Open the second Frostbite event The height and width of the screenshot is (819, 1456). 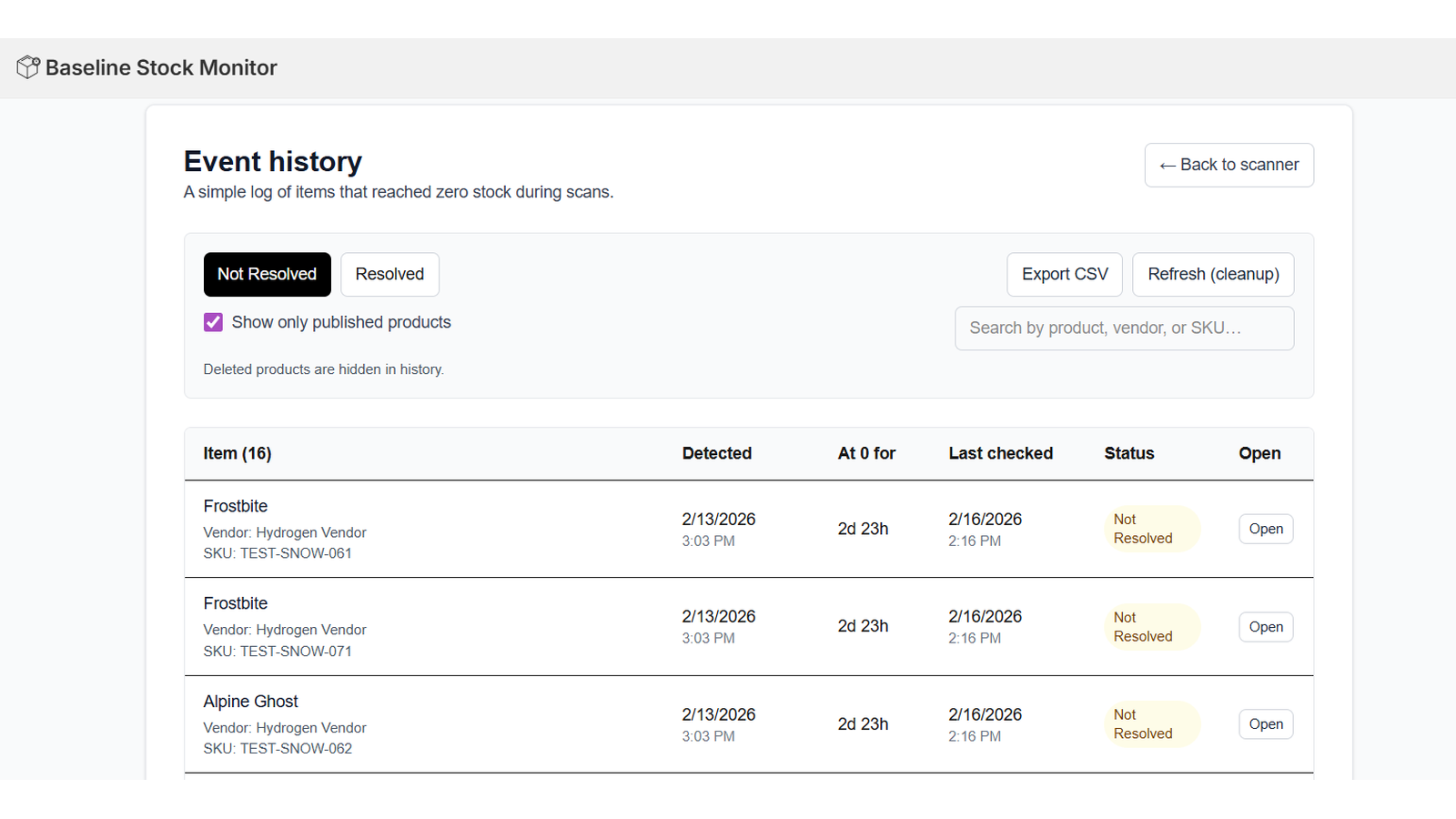click(x=1265, y=626)
